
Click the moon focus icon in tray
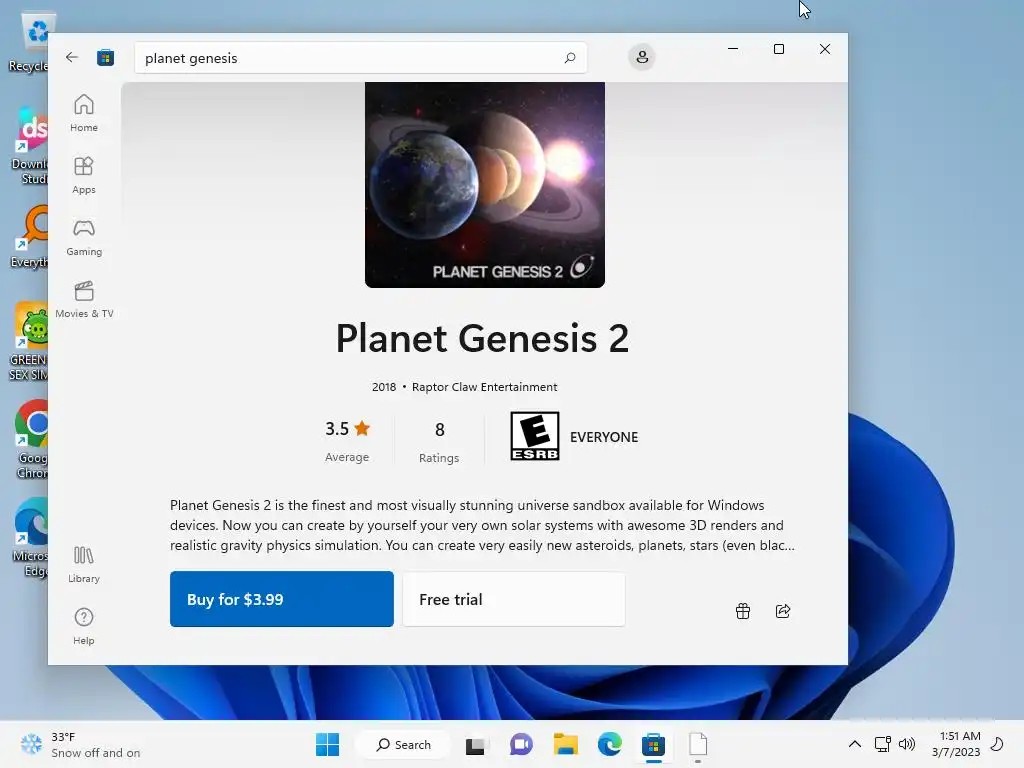tap(997, 744)
